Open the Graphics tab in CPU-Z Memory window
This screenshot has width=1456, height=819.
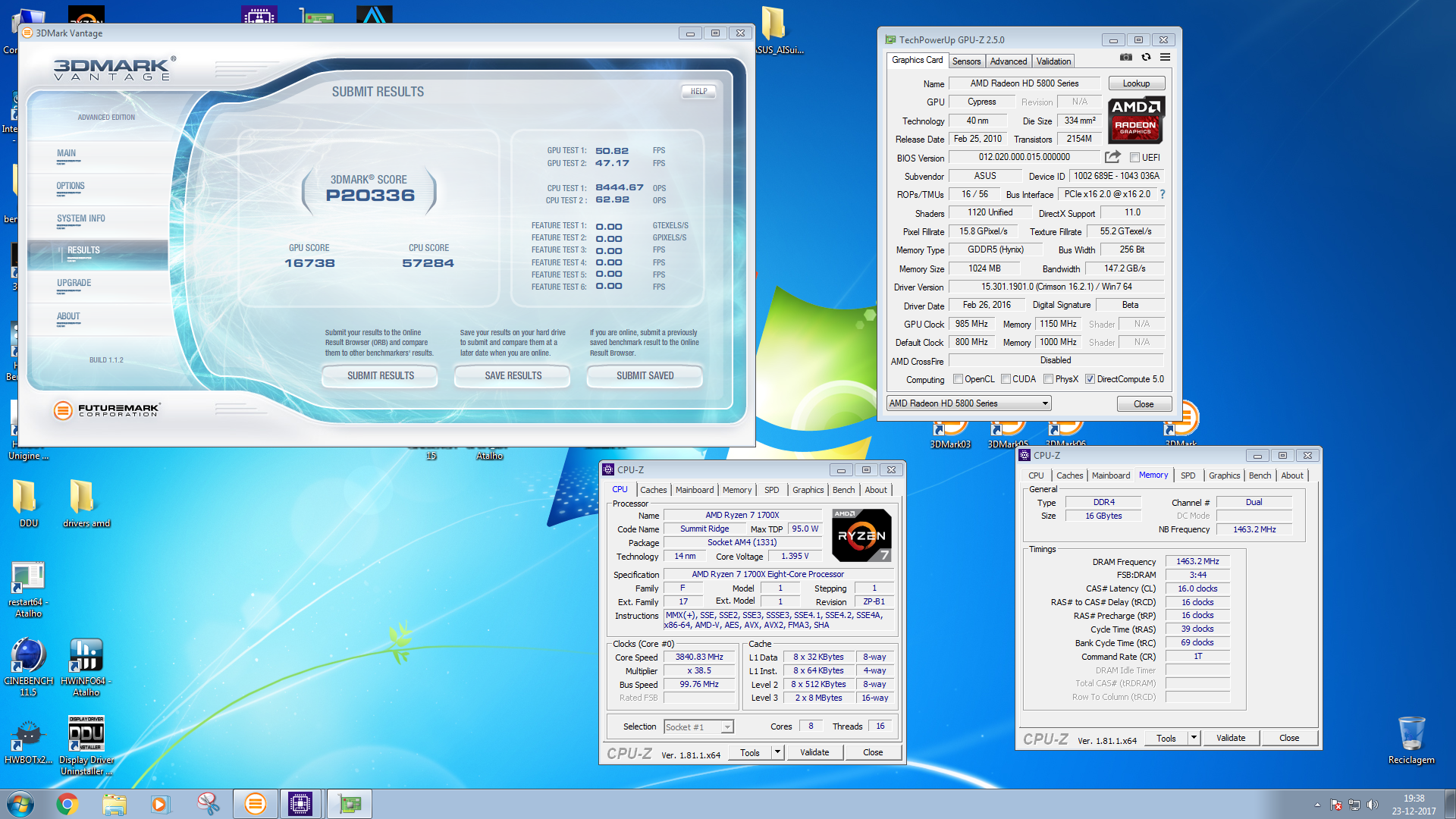(1224, 475)
